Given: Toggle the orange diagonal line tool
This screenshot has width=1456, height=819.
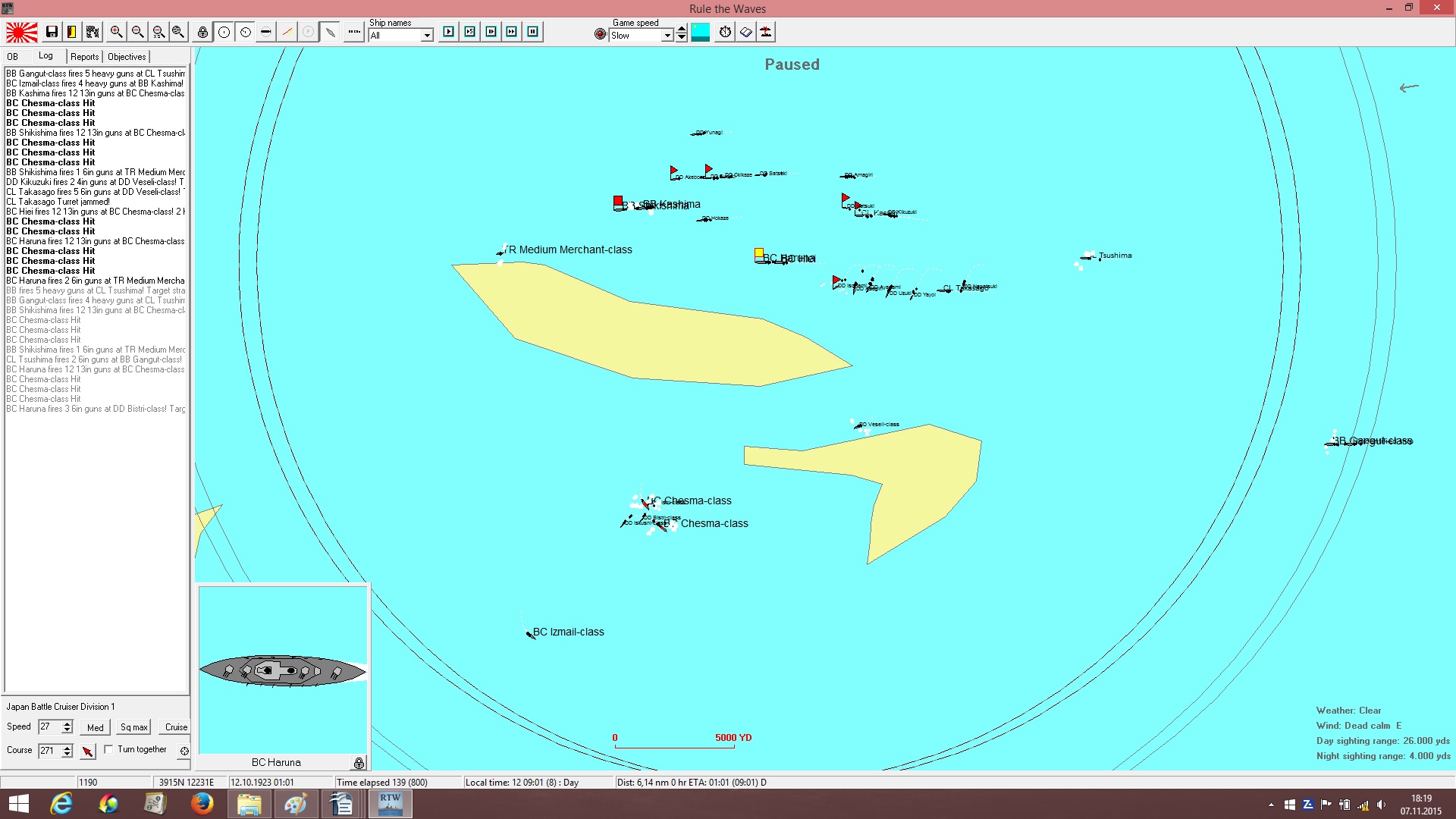Looking at the screenshot, I should tap(287, 32).
